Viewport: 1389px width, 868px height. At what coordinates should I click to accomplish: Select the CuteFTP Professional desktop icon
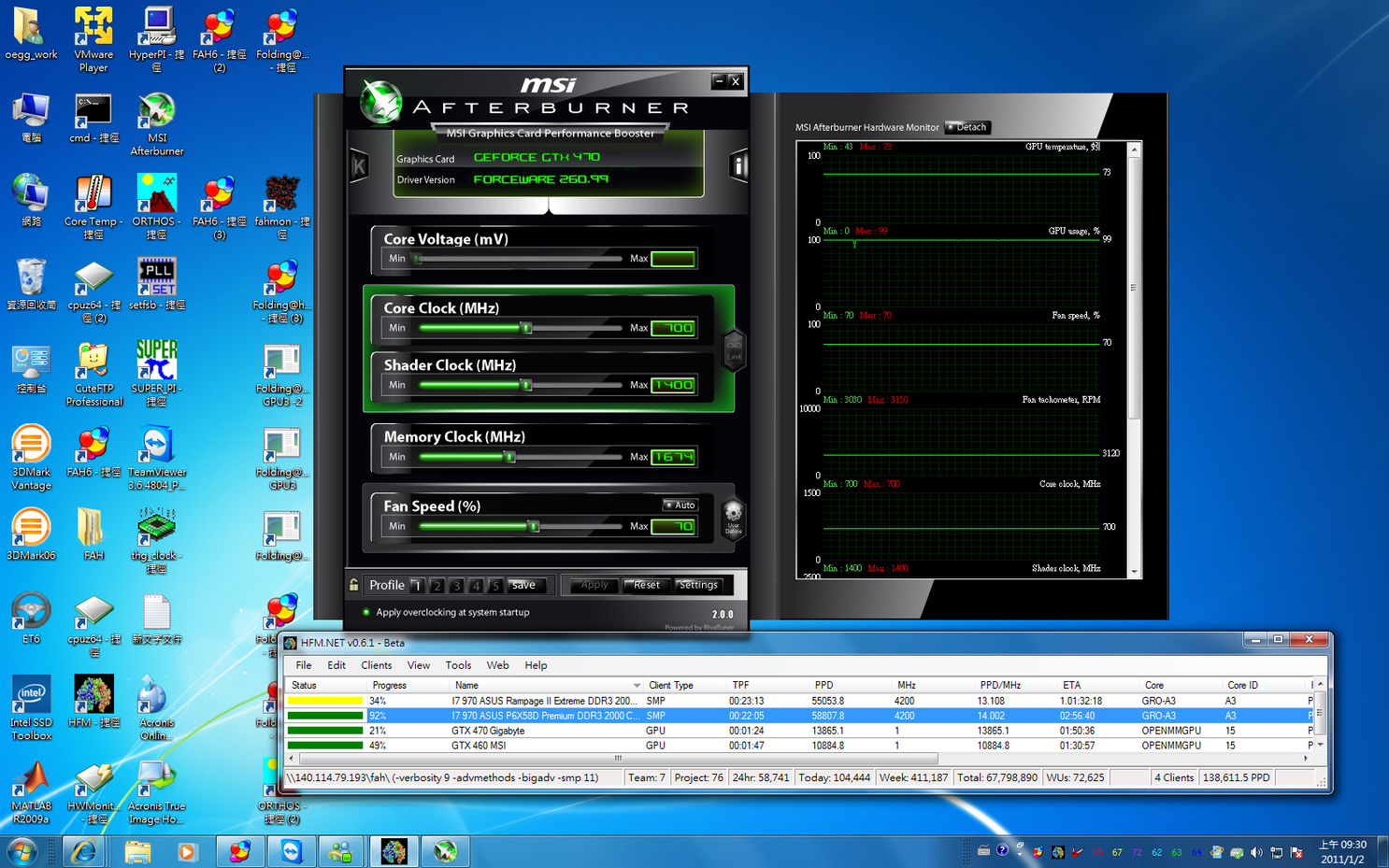click(x=93, y=375)
